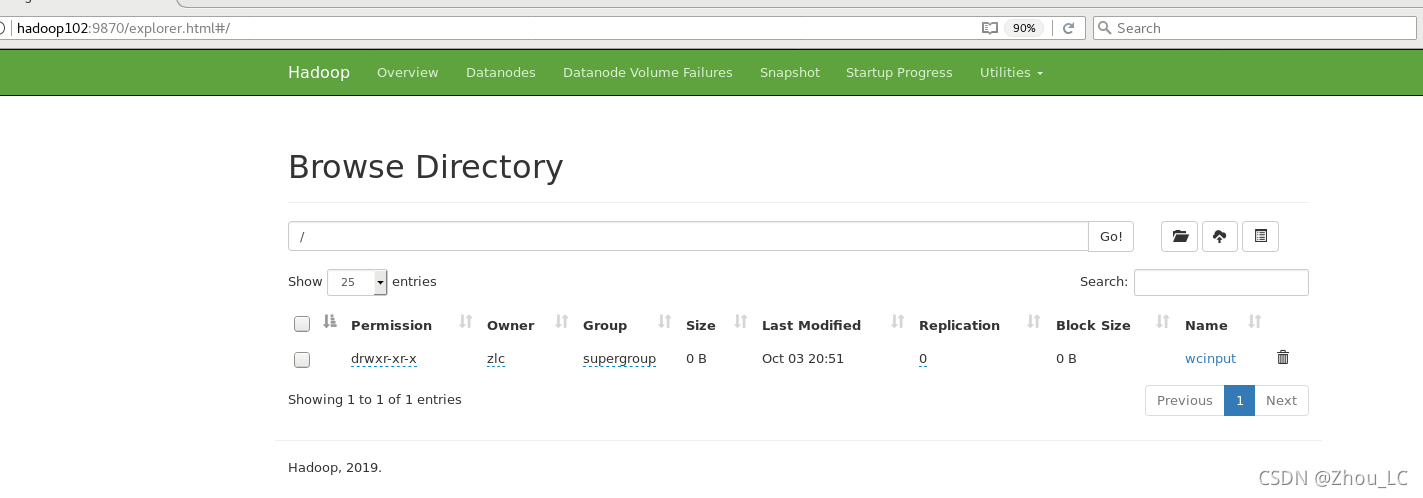Click the replication value 0 link
1423x498 pixels.
[x=923, y=358]
